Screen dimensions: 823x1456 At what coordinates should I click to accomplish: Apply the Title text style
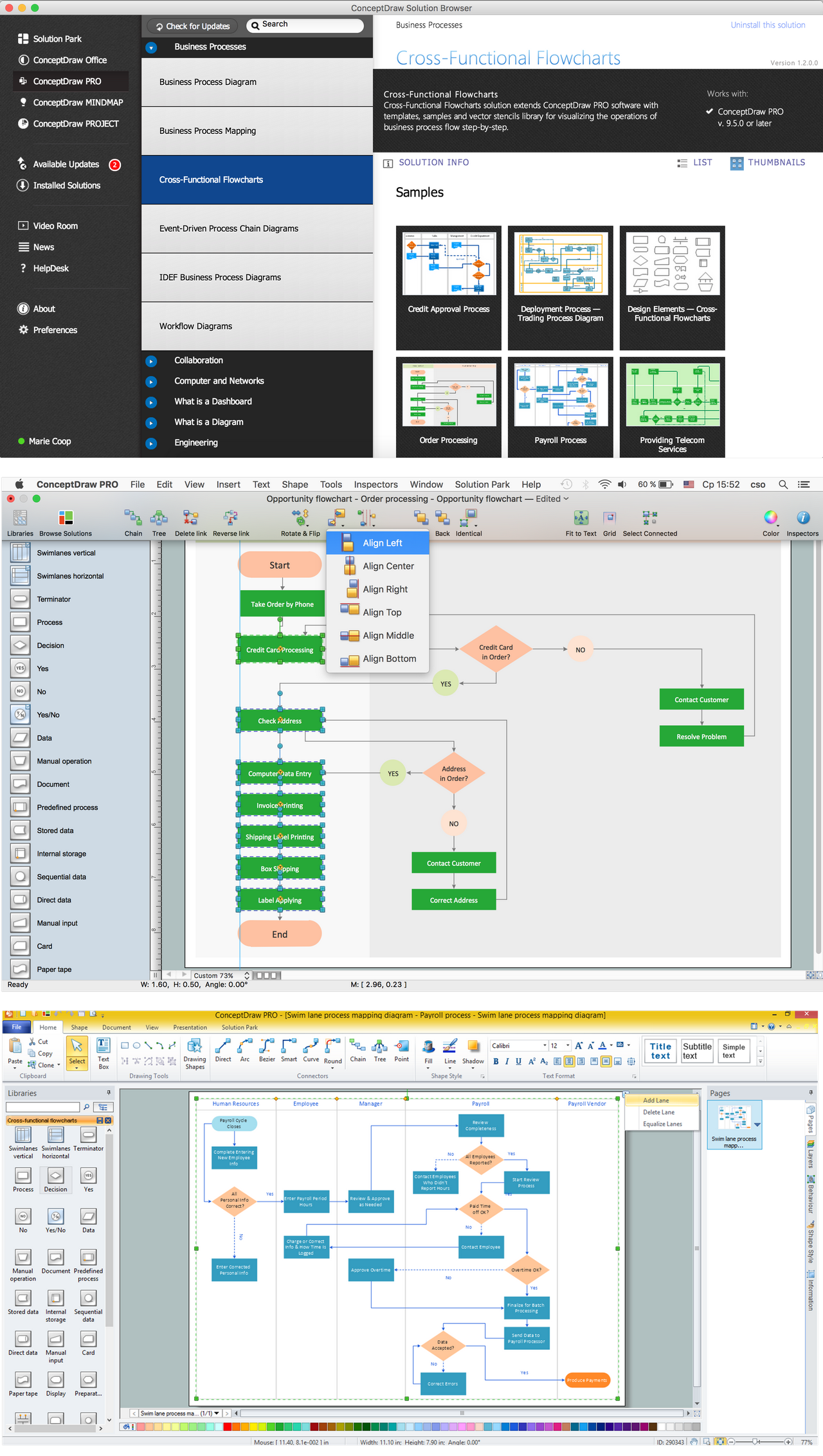point(660,1051)
